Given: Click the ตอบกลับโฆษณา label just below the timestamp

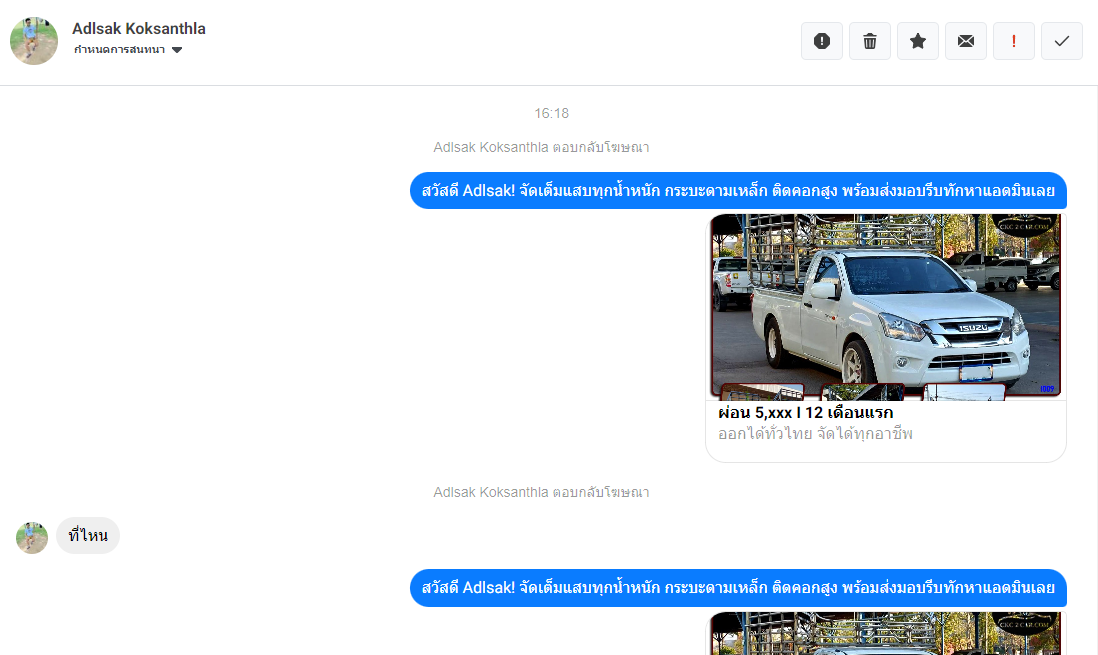Looking at the screenshot, I should coord(541,147).
